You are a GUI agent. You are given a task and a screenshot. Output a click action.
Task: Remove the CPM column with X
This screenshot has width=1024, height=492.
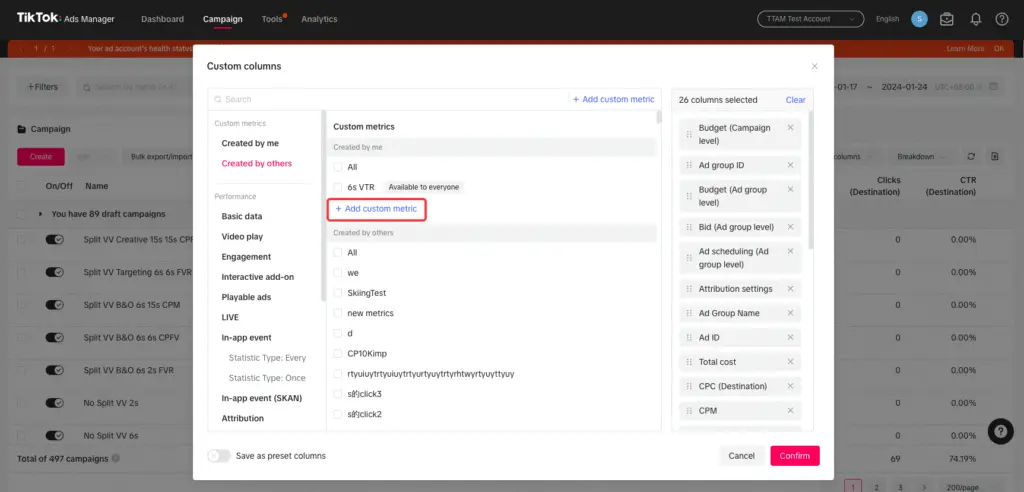pyautogui.click(x=790, y=411)
